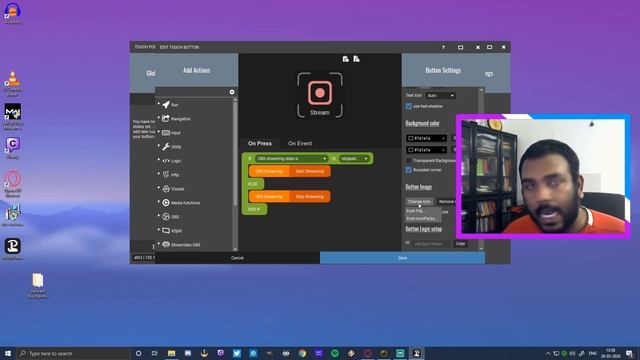Show hidden system tray icons chevron
Image resolution: width=640 pixels, height=360 pixels.
tap(548, 353)
